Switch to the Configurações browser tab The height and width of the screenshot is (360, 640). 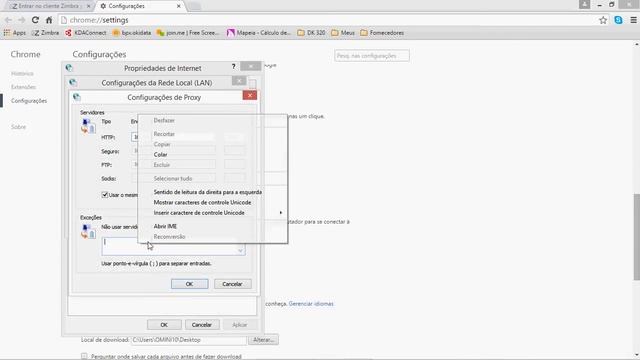coord(140,6)
